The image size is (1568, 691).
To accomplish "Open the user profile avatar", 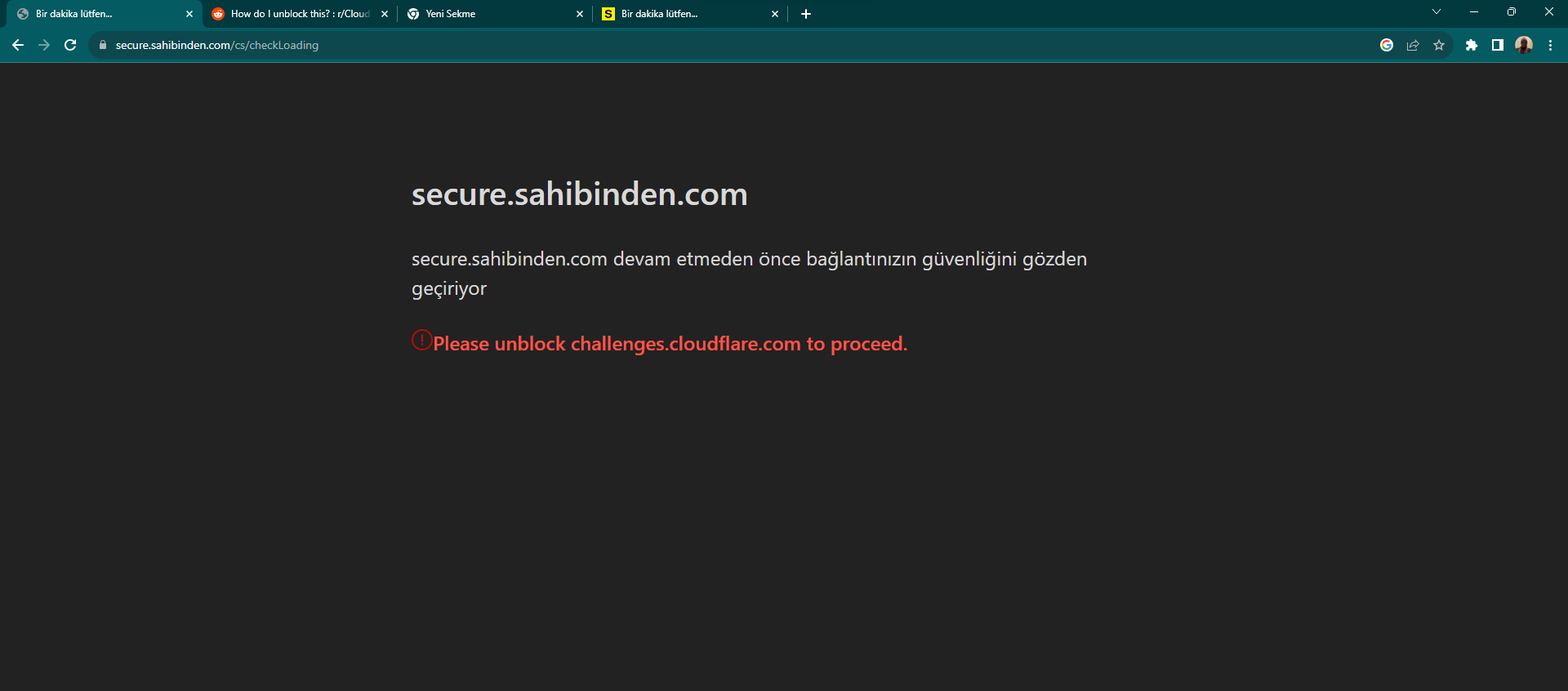I will 1524,45.
